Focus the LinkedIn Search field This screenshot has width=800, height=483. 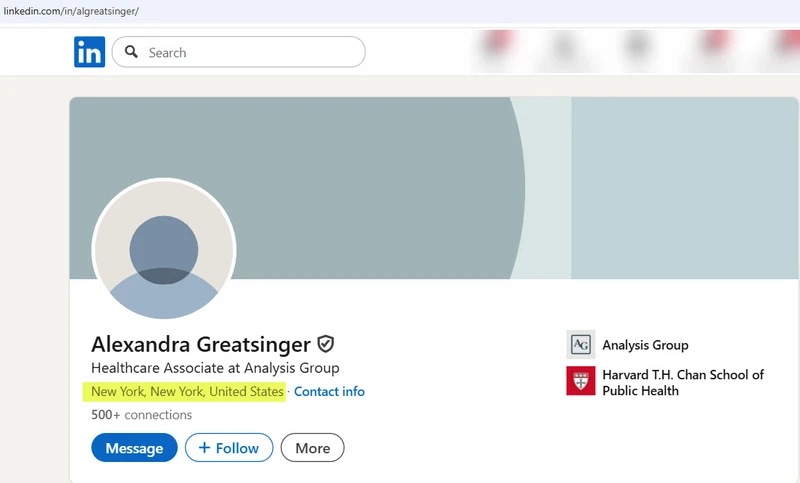[x=250, y=52]
